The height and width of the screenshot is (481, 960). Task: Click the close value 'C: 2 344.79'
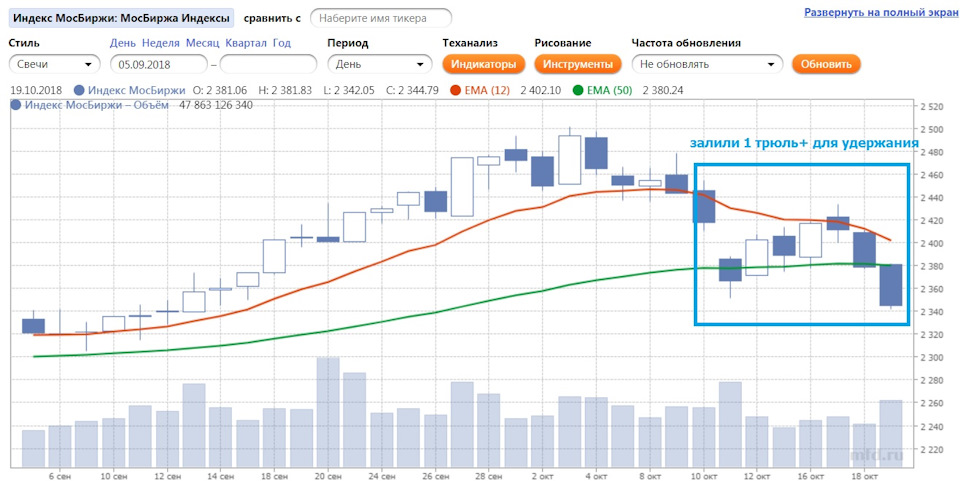(413, 91)
